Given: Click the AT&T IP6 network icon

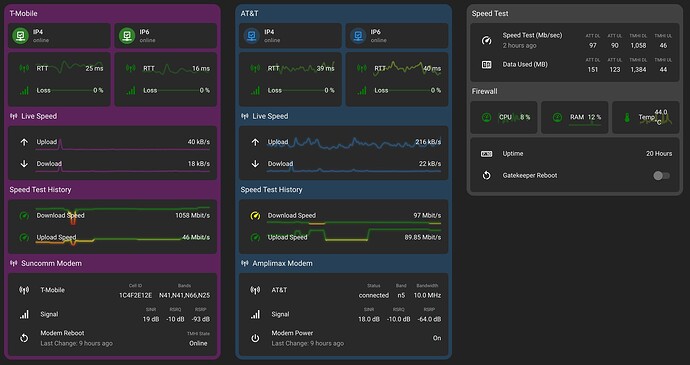Looking at the screenshot, I should tap(358, 36).
